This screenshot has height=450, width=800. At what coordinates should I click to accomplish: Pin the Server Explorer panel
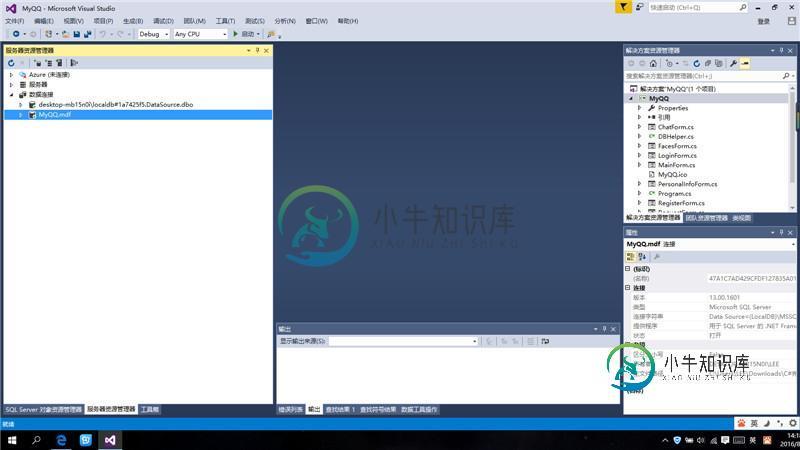click(257, 51)
